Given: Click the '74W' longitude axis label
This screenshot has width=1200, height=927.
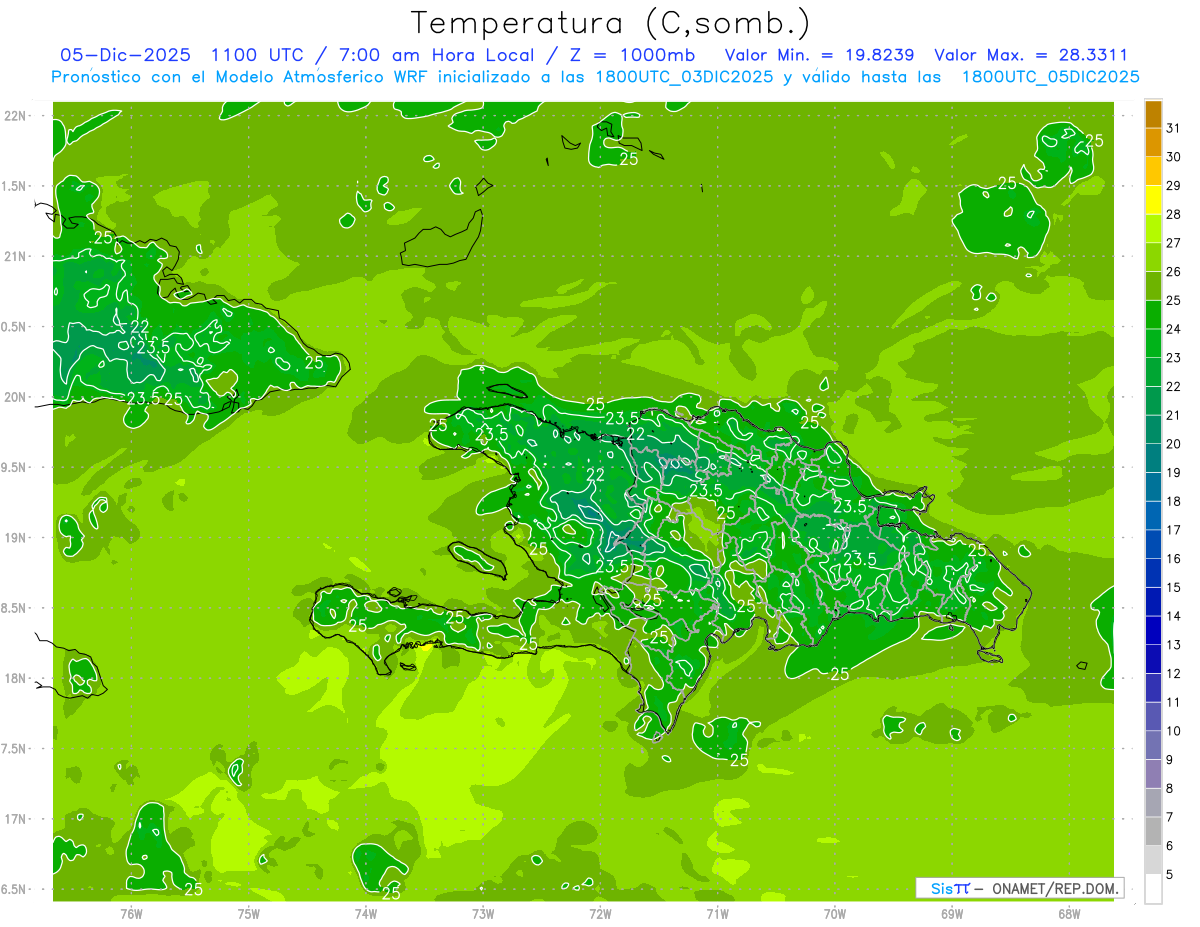Looking at the screenshot, I should pyautogui.click(x=366, y=914).
